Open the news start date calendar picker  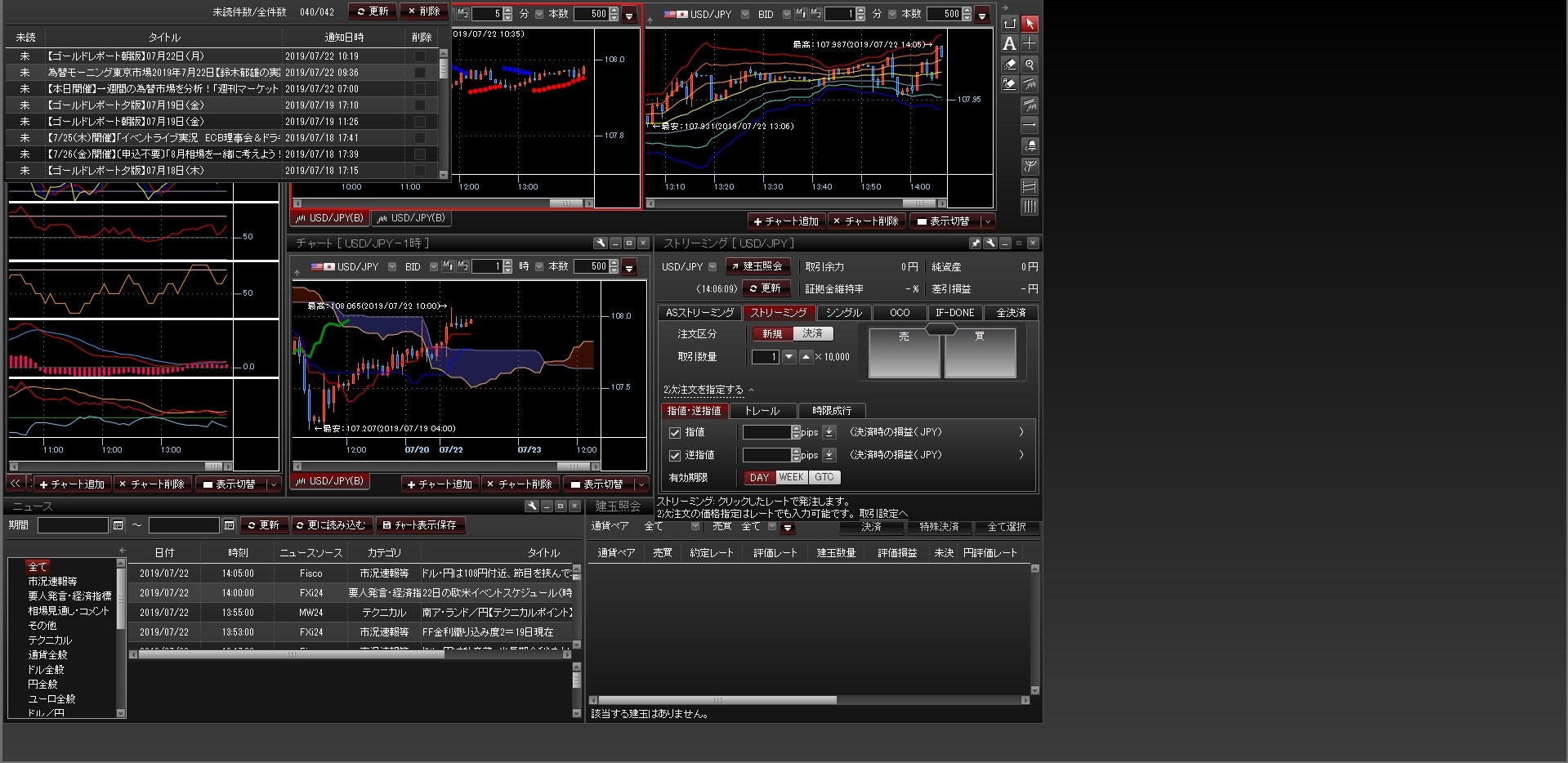[118, 525]
